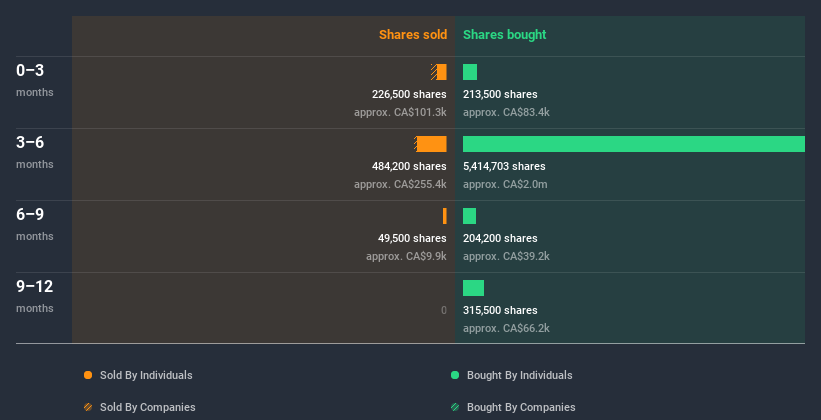
Task: Click the approx. CA$2.0m amount
Action: pyautogui.click(x=505, y=184)
